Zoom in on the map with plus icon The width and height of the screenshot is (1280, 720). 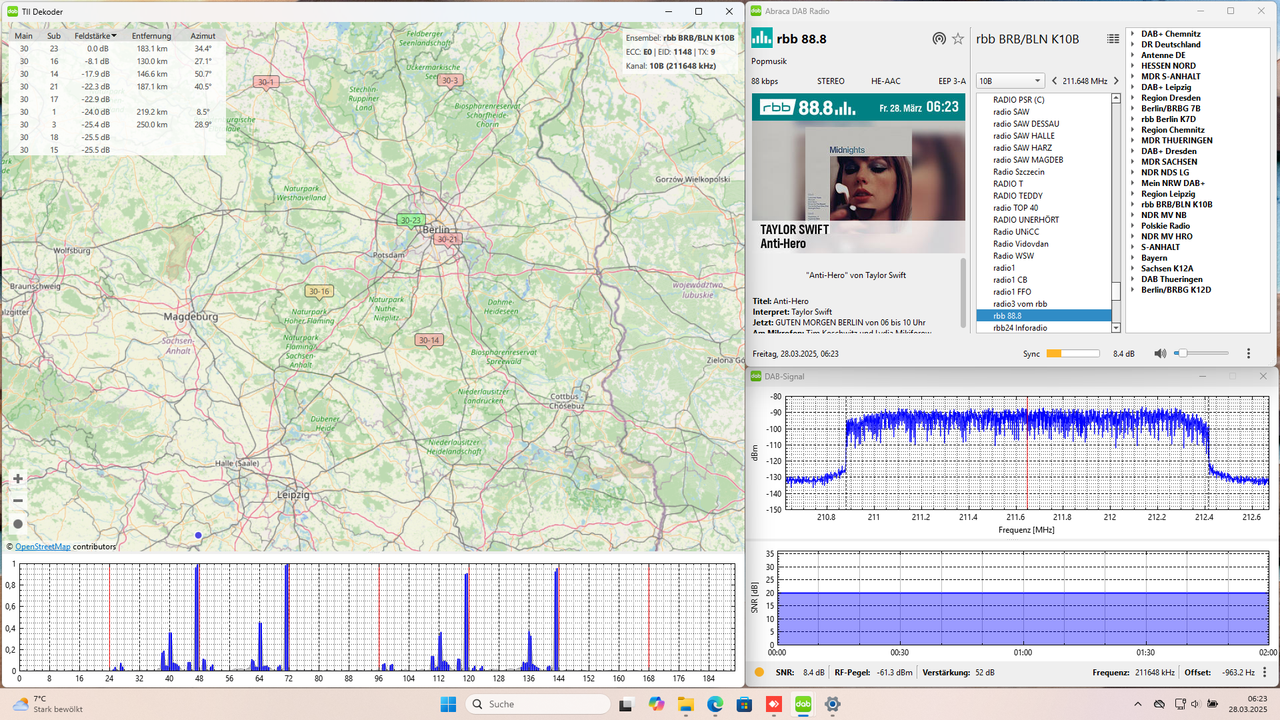(x=16, y=478)
